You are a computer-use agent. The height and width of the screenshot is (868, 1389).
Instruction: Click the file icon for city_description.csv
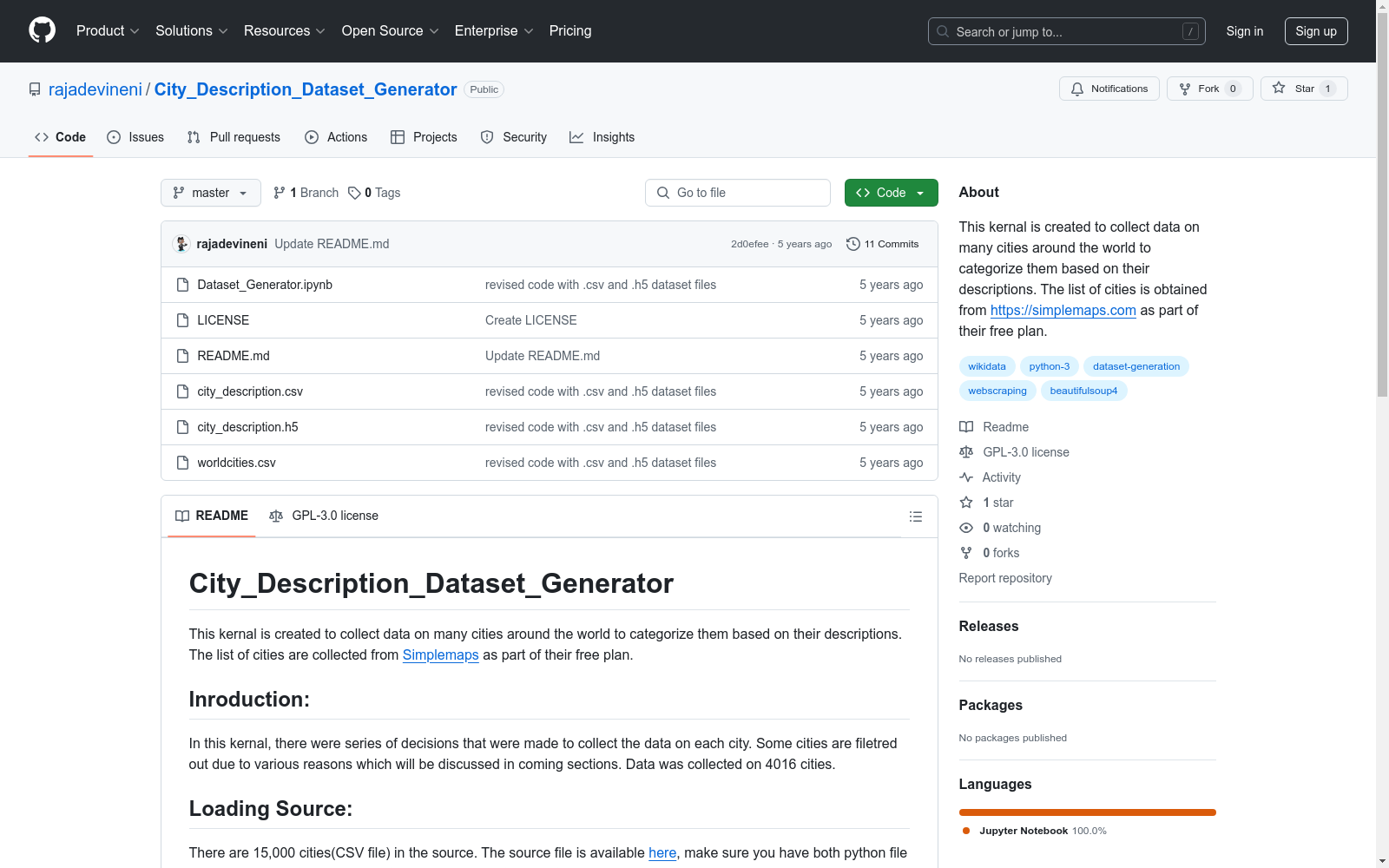click(x=182, y=391)
